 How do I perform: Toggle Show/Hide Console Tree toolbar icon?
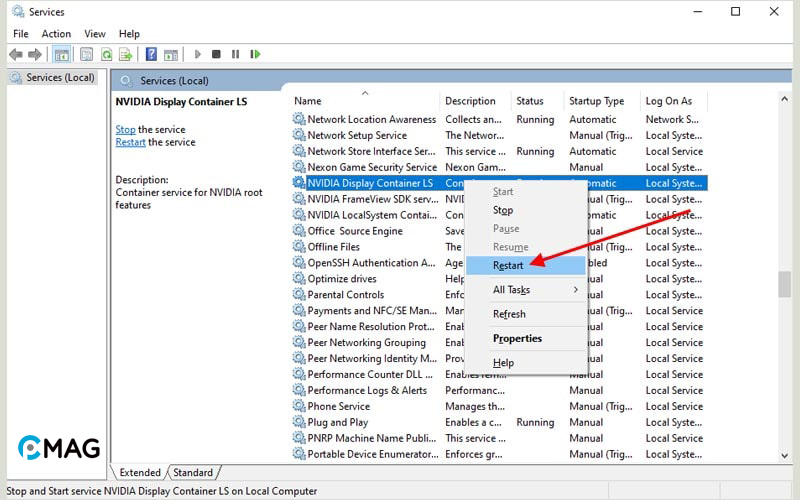pyautogui.click(x=62, y=54)
